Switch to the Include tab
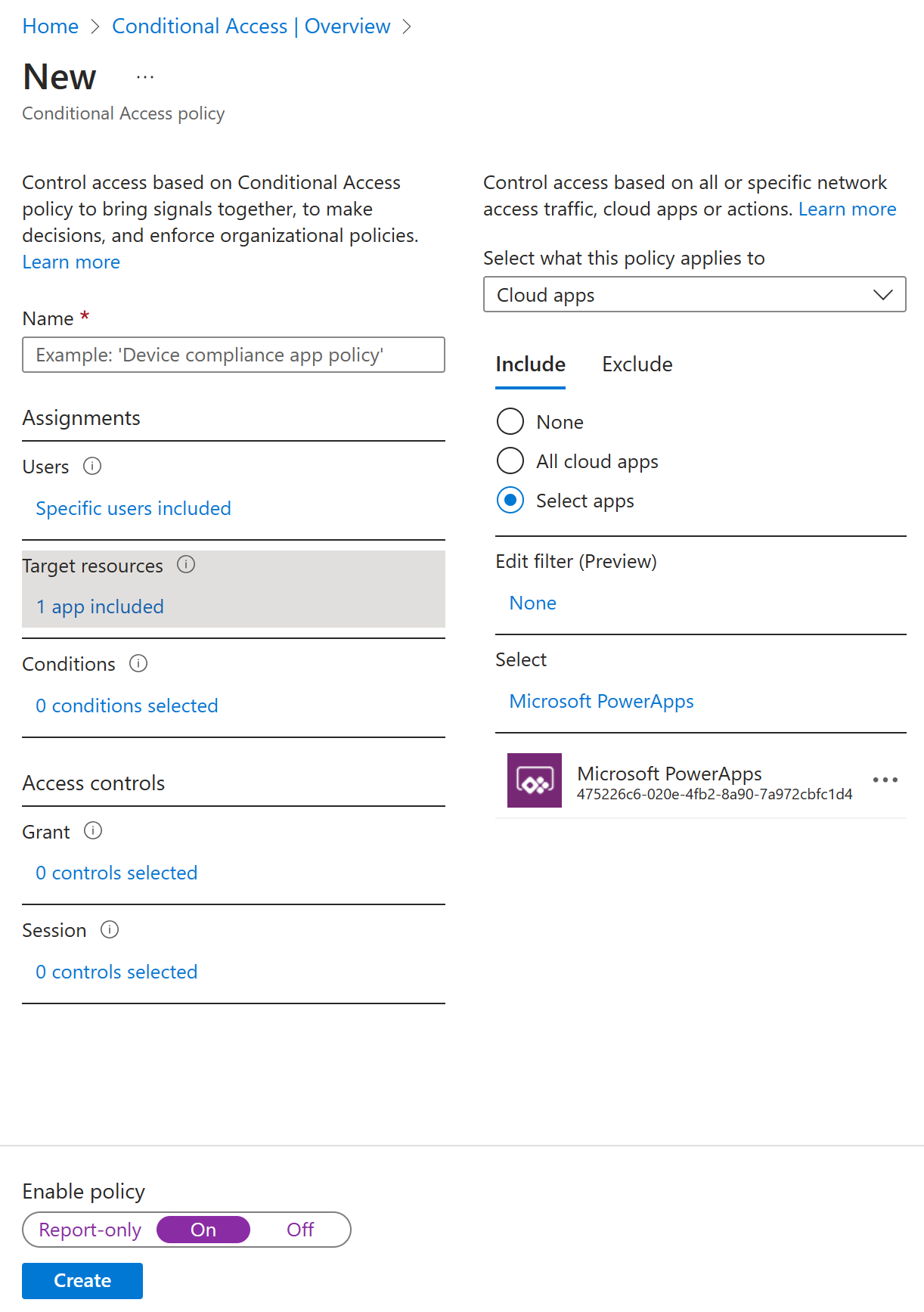 pyautogui.click(x=530, y=364)
